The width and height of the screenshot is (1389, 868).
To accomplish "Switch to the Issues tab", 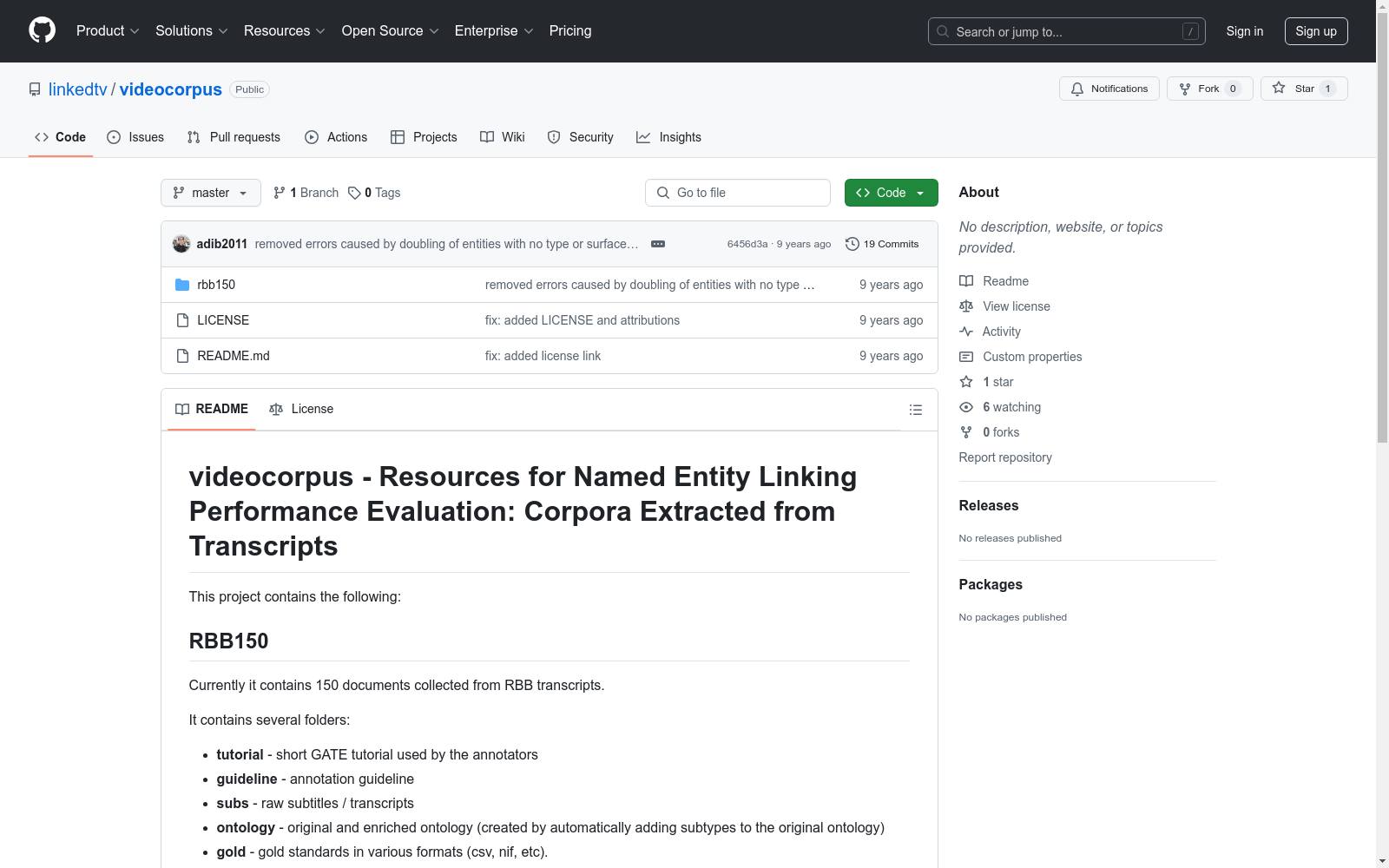I will pos(135,137).
